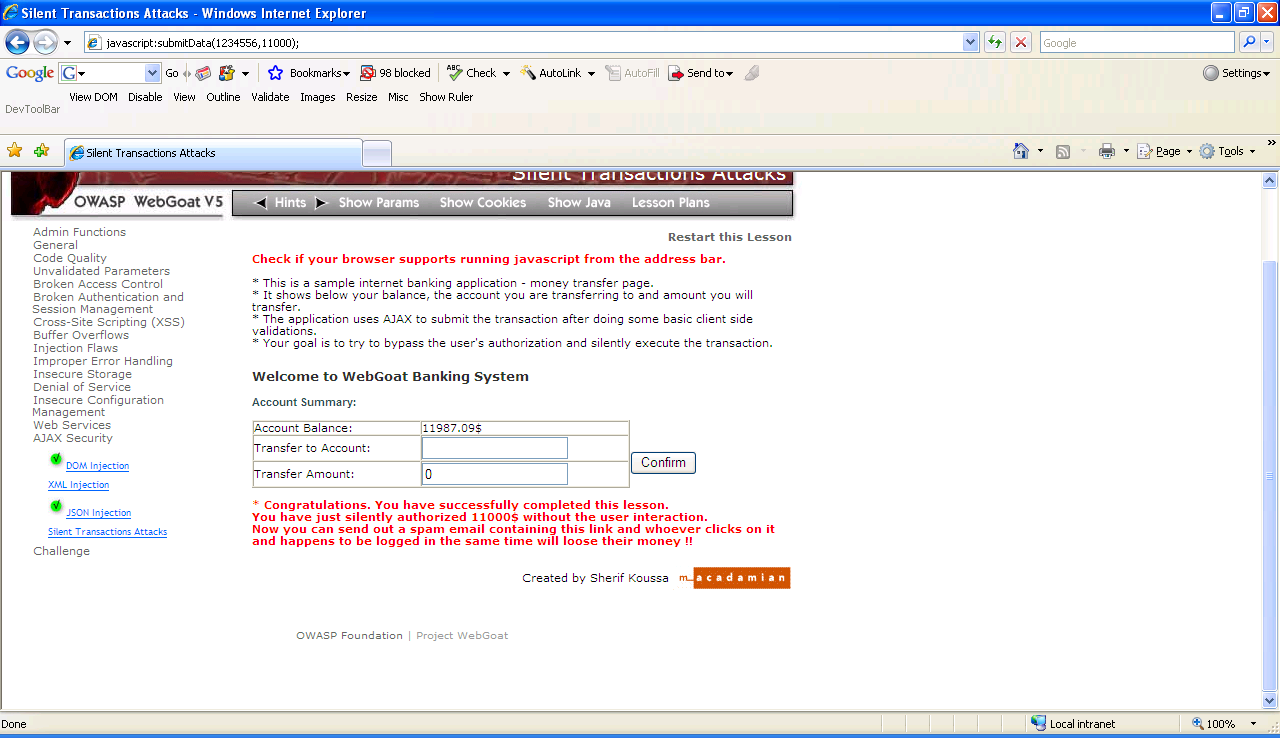Click the Transfer to Account input field
The height and width of the screenshot is (738, 1280).
tap(494, 448)
